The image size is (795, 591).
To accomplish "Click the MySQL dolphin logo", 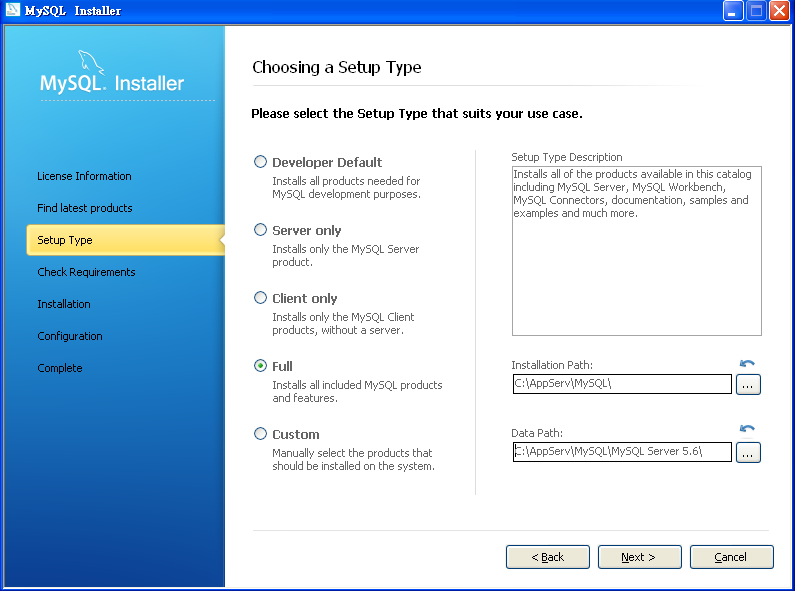I will (x=91, y=63).
